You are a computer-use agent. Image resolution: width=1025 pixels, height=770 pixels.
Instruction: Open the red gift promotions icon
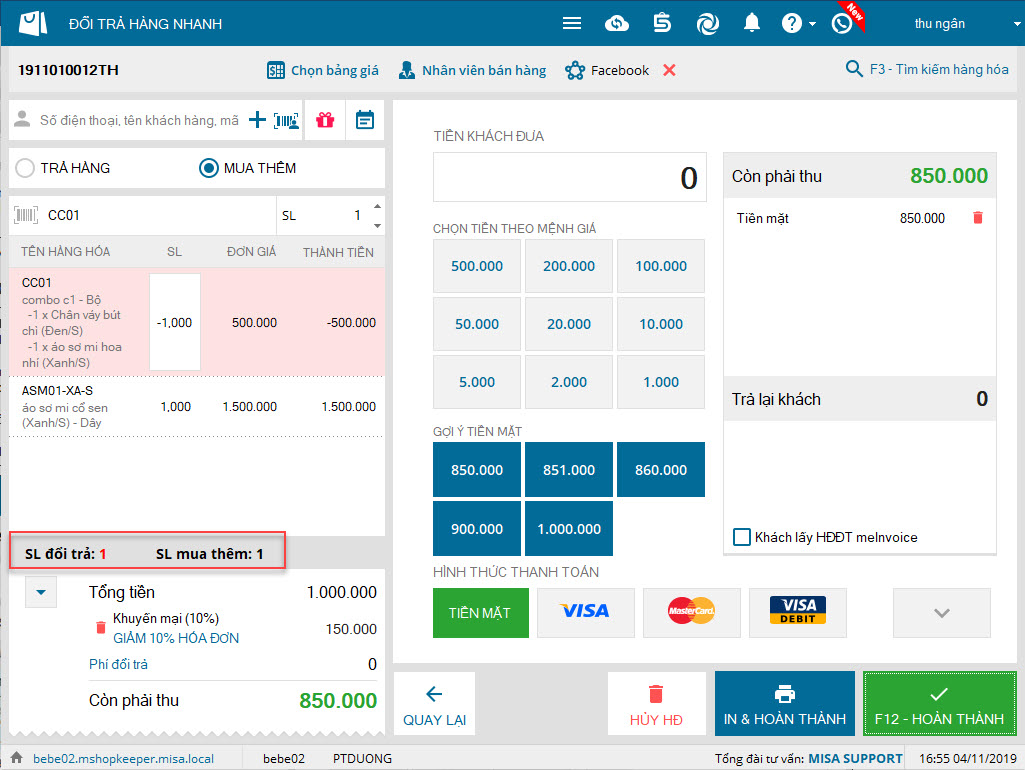(325, 120)
